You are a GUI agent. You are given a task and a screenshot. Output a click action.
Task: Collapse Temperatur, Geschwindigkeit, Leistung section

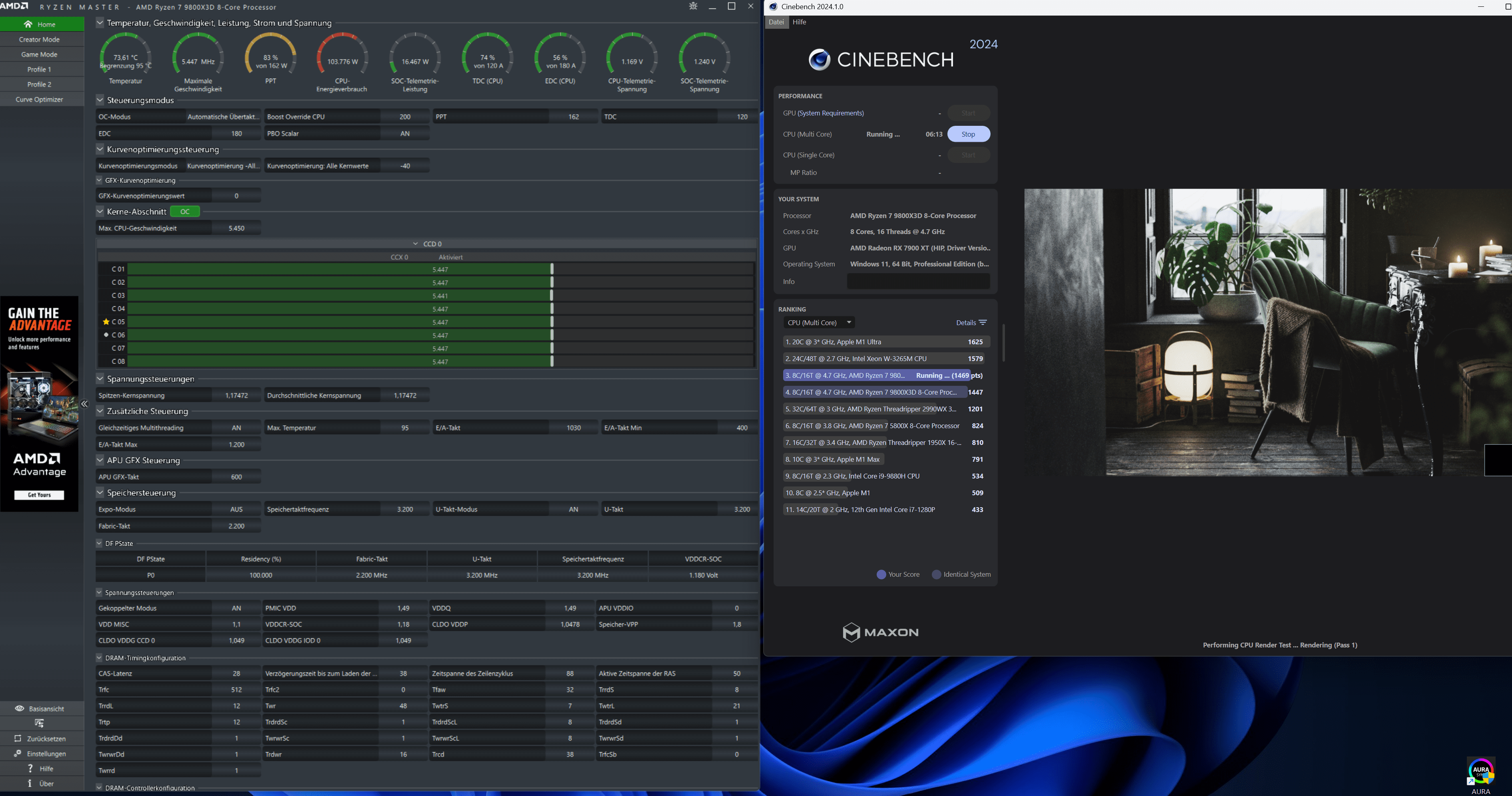click(x=100, y=22)
